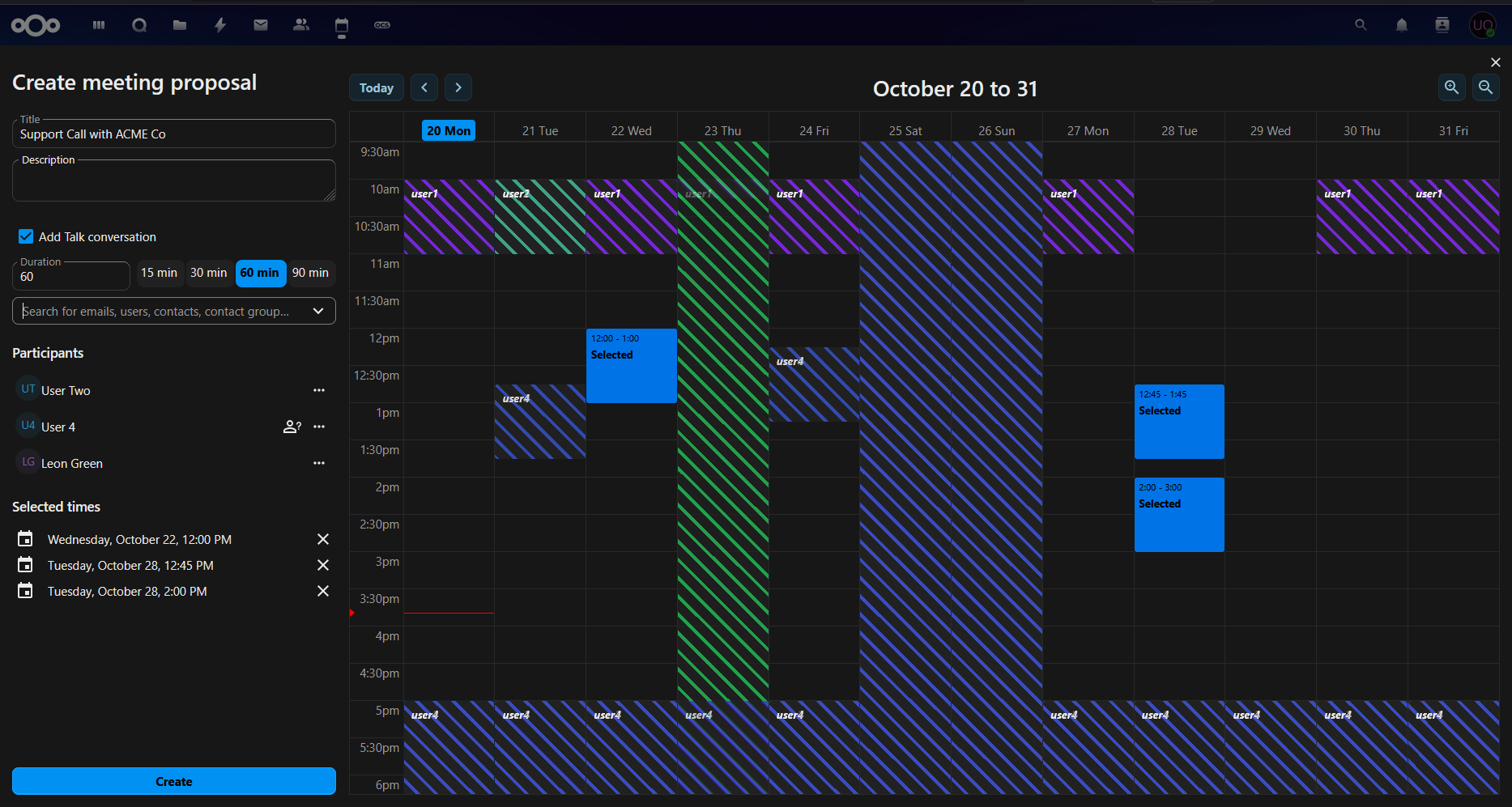This screenshot has height=807, width=1512.
Task: Open the Dashboard grid icon
Action: (x=98, y=24)
